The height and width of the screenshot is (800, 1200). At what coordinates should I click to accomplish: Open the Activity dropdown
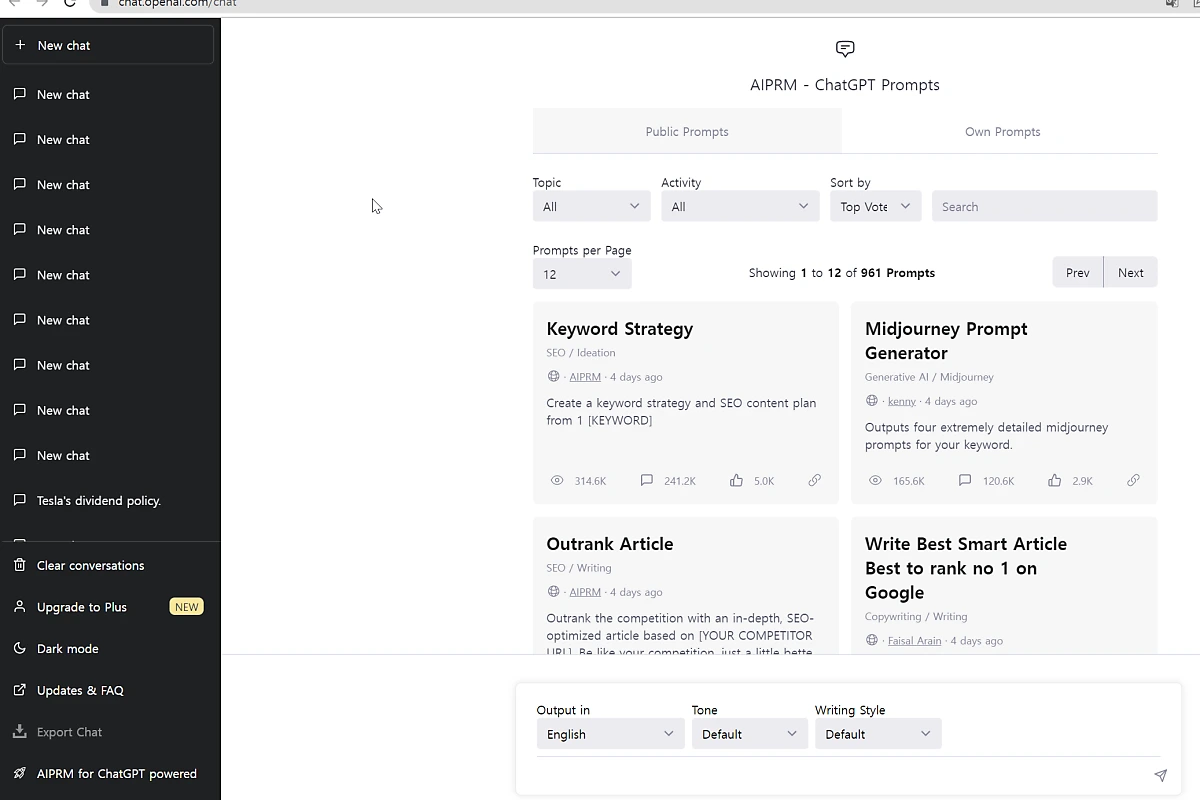click(x=740, y=206)
